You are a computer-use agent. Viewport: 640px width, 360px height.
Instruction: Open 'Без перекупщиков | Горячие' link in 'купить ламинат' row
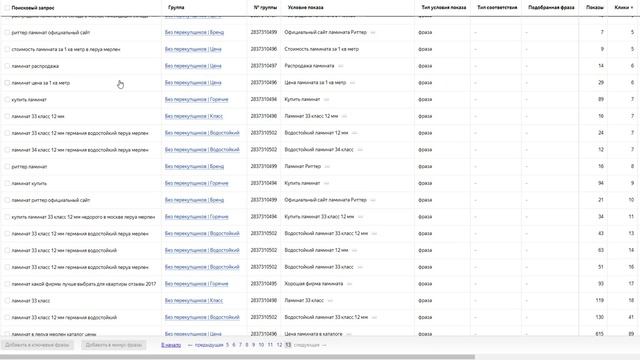tap(196, 99)
